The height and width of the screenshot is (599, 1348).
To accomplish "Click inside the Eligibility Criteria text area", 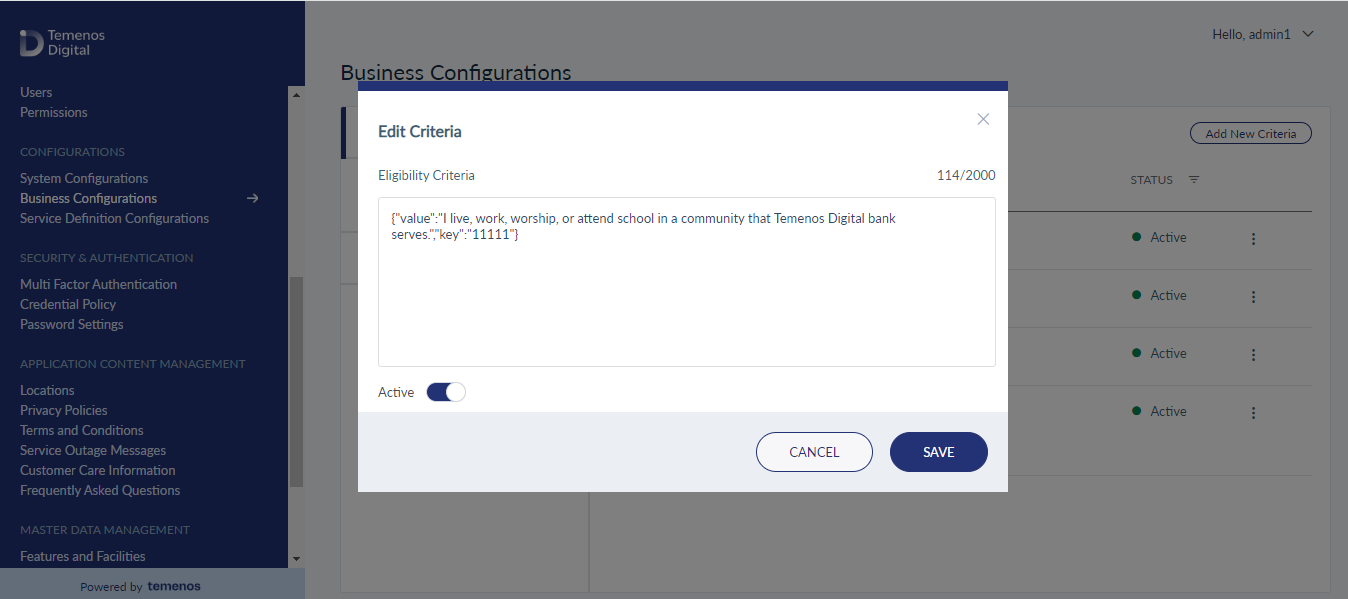I will 687,282.
